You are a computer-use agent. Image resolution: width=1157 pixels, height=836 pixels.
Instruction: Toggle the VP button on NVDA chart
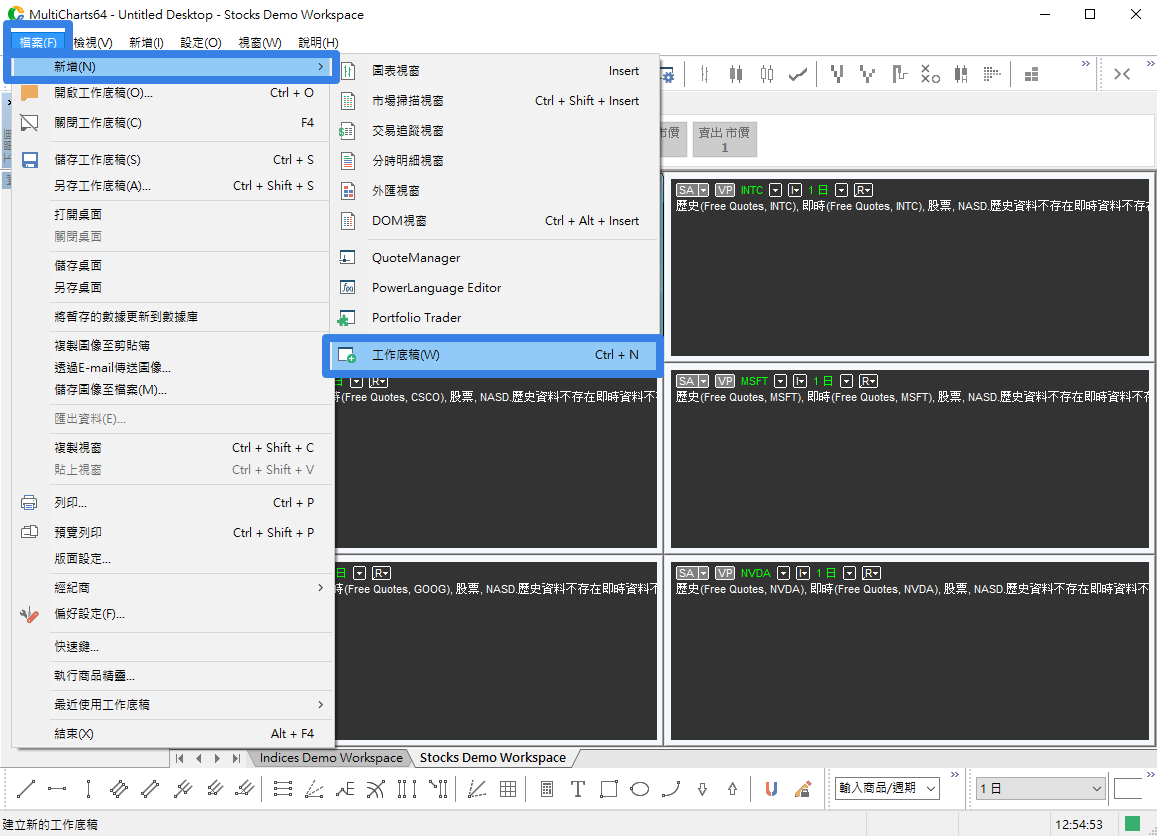(725, 573)
